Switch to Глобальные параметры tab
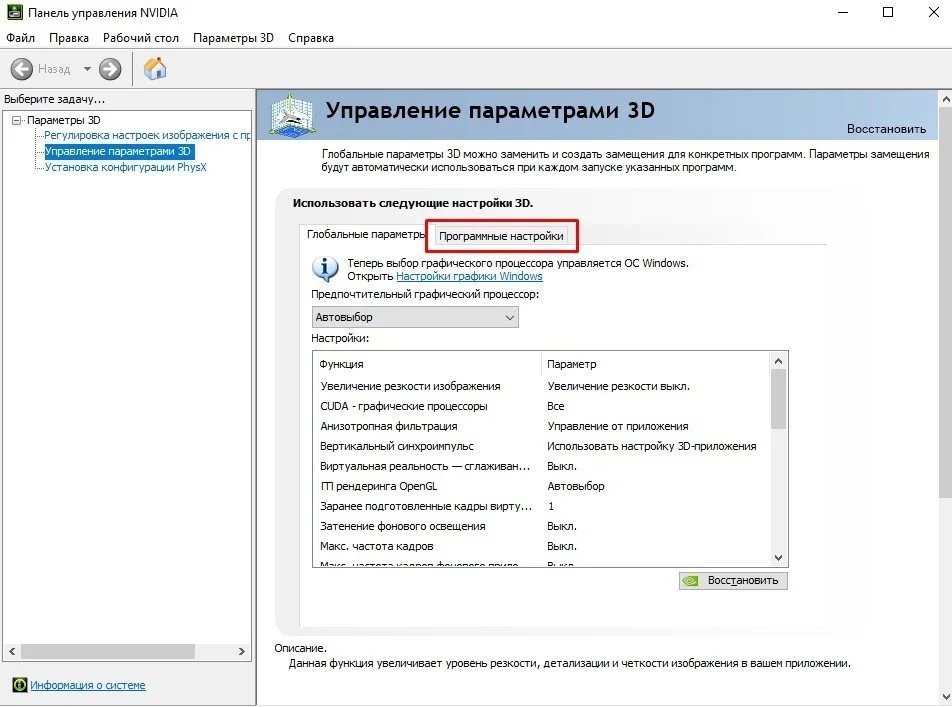This screenshot has height=707, width=952. coord(366,234)
